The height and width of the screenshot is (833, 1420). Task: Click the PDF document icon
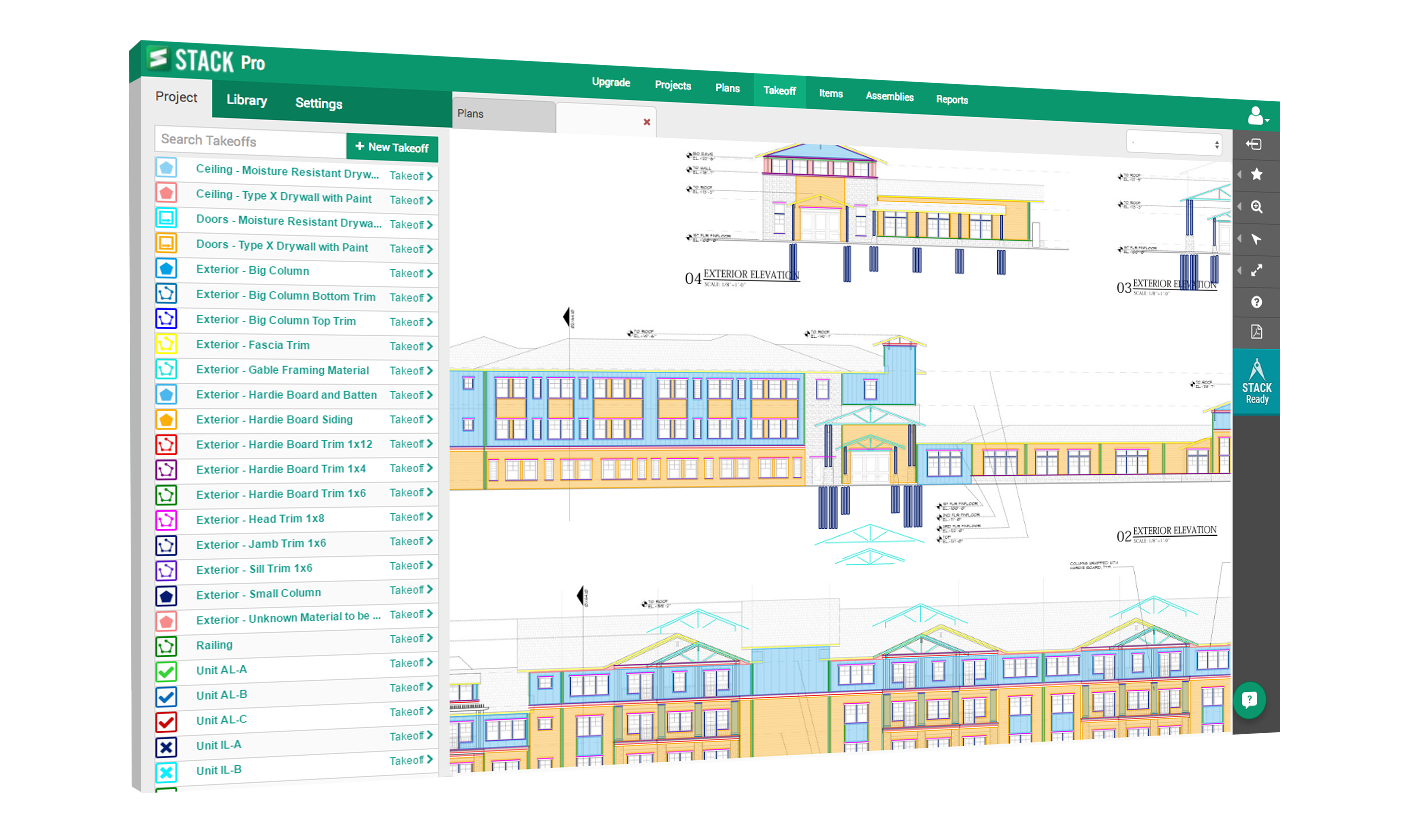tap(1257, 333)
